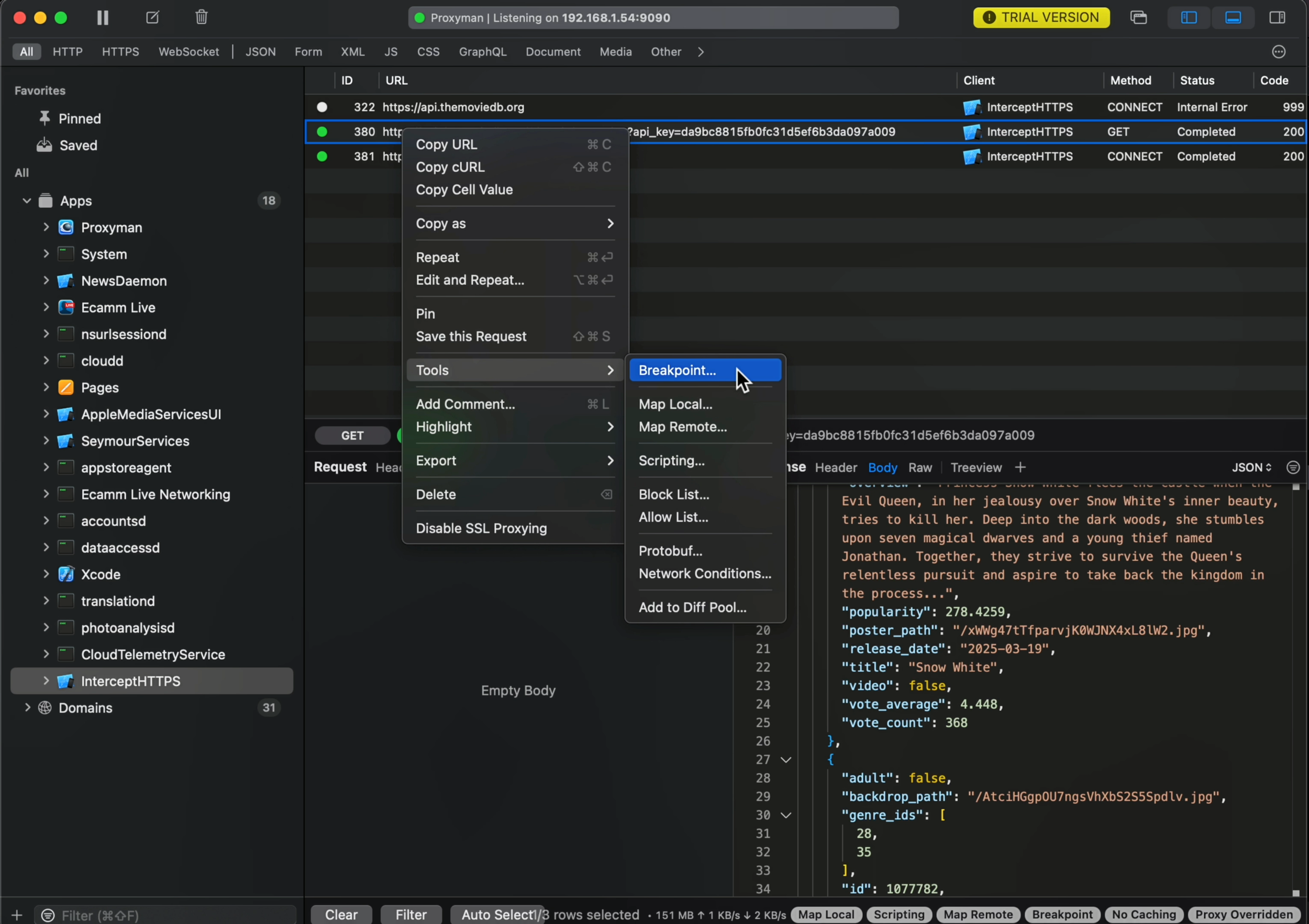Click the response body vertical scrollbar
Screen dimensions: 1309x924
click(1295, 684)
